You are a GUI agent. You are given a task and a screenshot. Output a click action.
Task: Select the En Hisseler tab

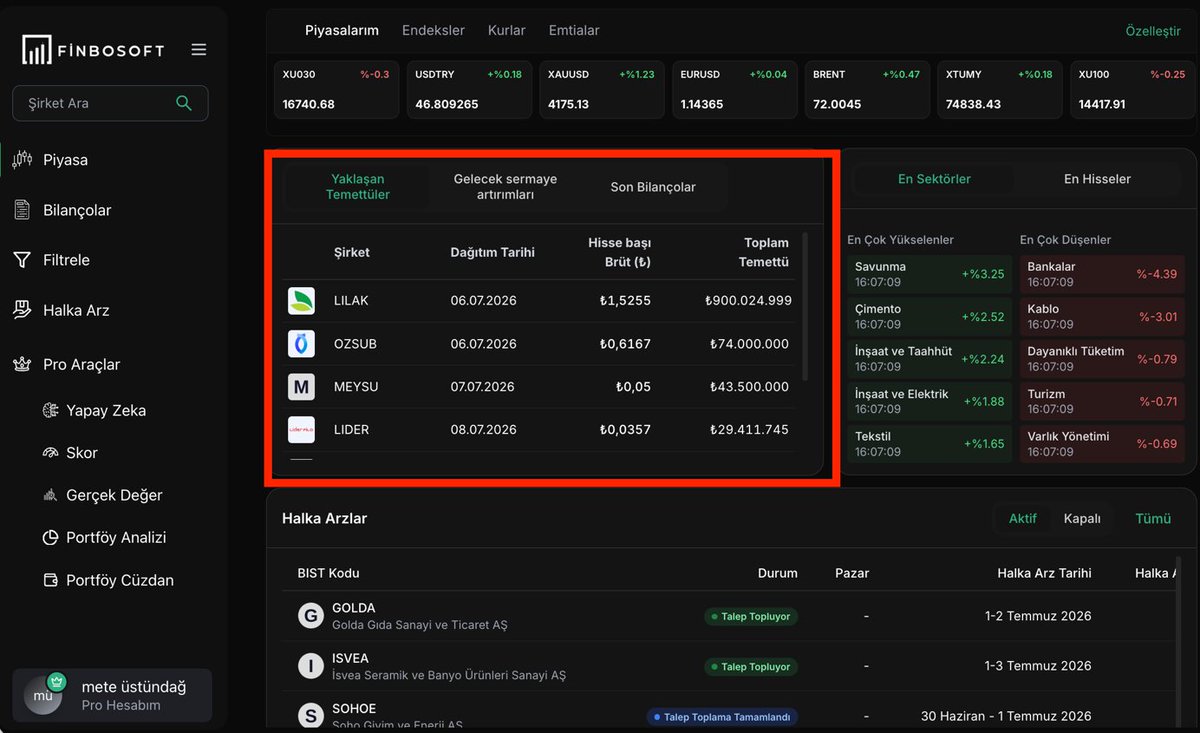coord(1097,179)
